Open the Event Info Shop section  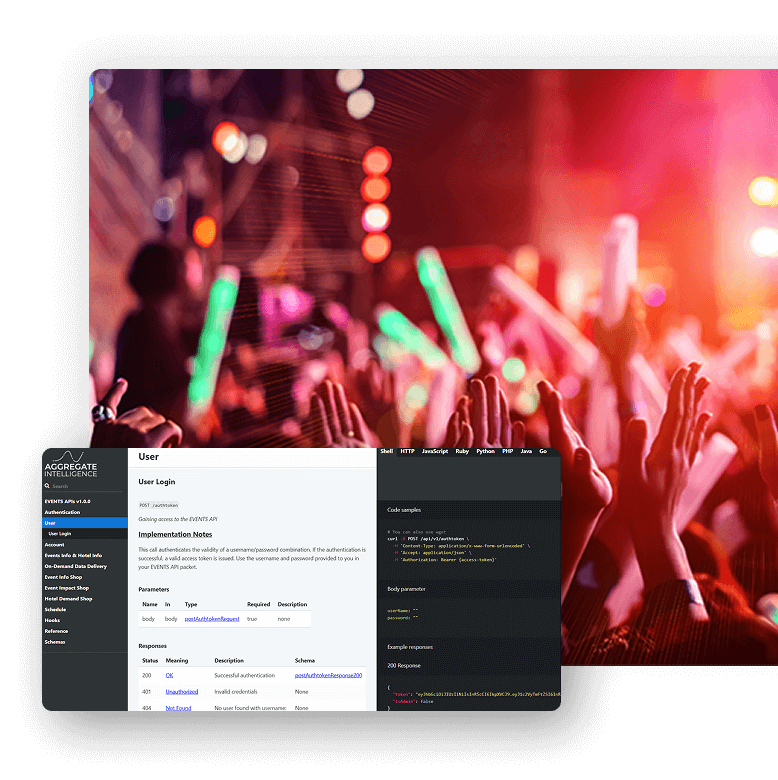tap(63, 577)
